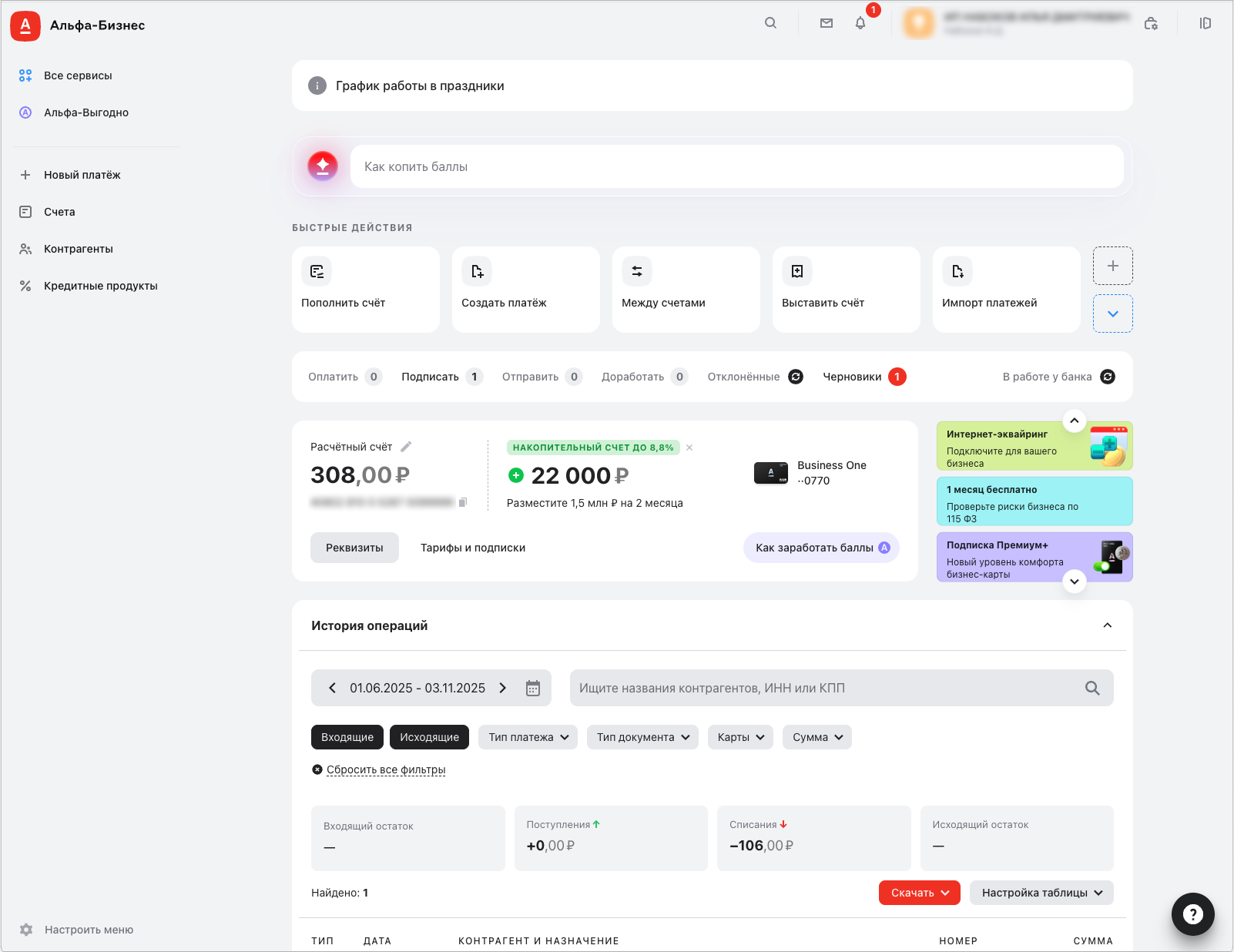This screenshot has width=1234, height=952.
Task: Click the contractor search input field
Action: click(824, 688)
